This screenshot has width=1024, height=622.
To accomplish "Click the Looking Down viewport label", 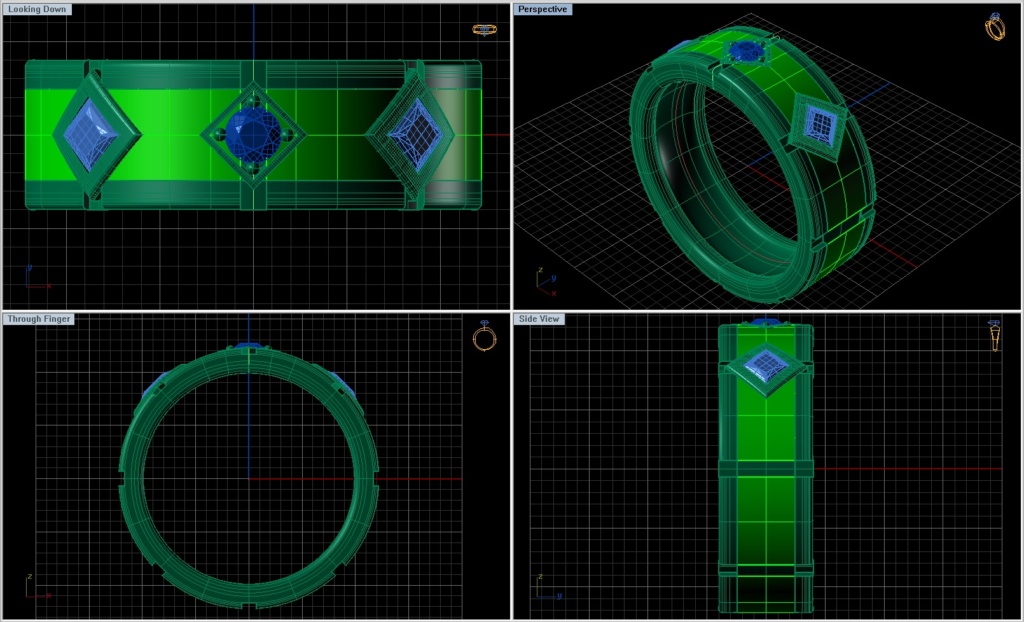I will pyautogui.click(x=37, y=10).
